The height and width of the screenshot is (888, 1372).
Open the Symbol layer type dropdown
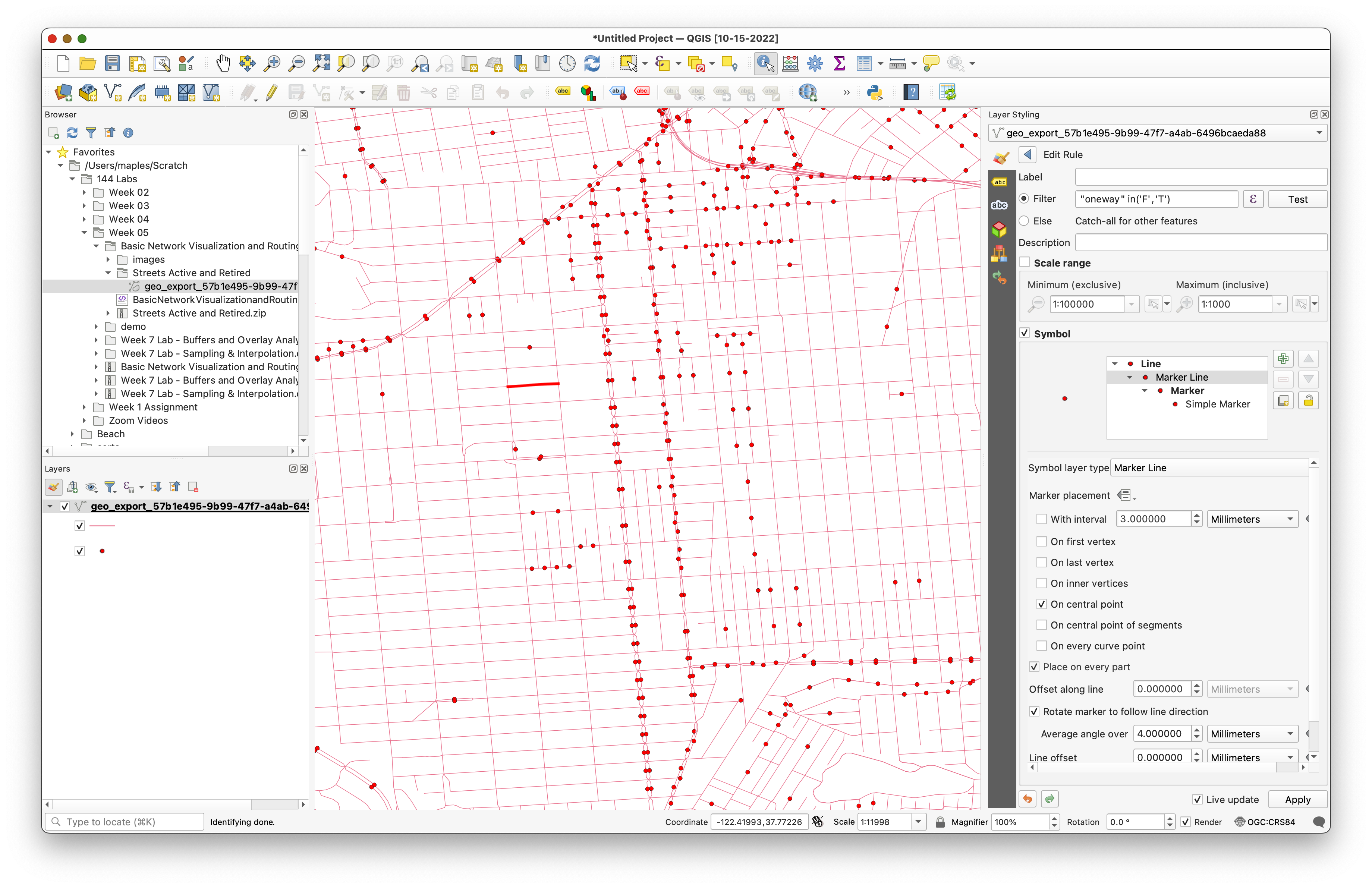click(x=1209, y=468)
